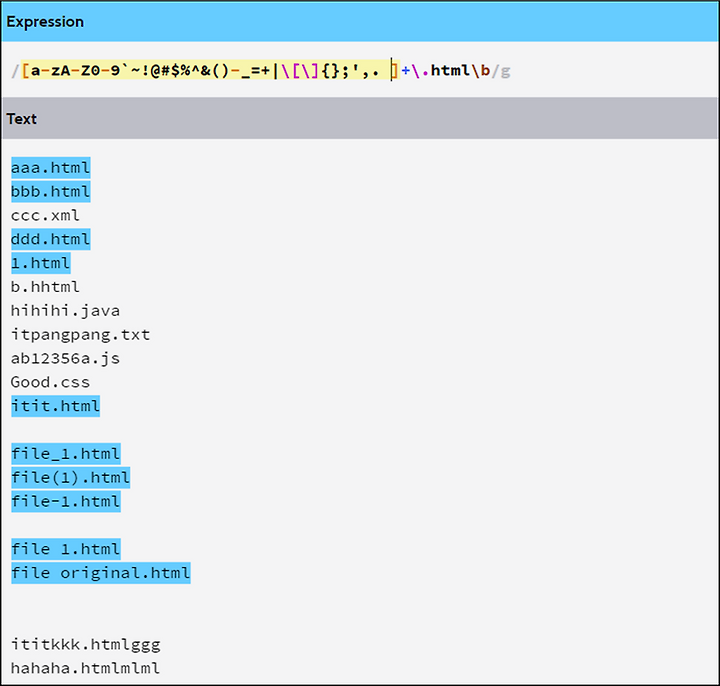Click the '\b' word boundary token in expression
Screen dimensions: 720x686
[480, 71]
